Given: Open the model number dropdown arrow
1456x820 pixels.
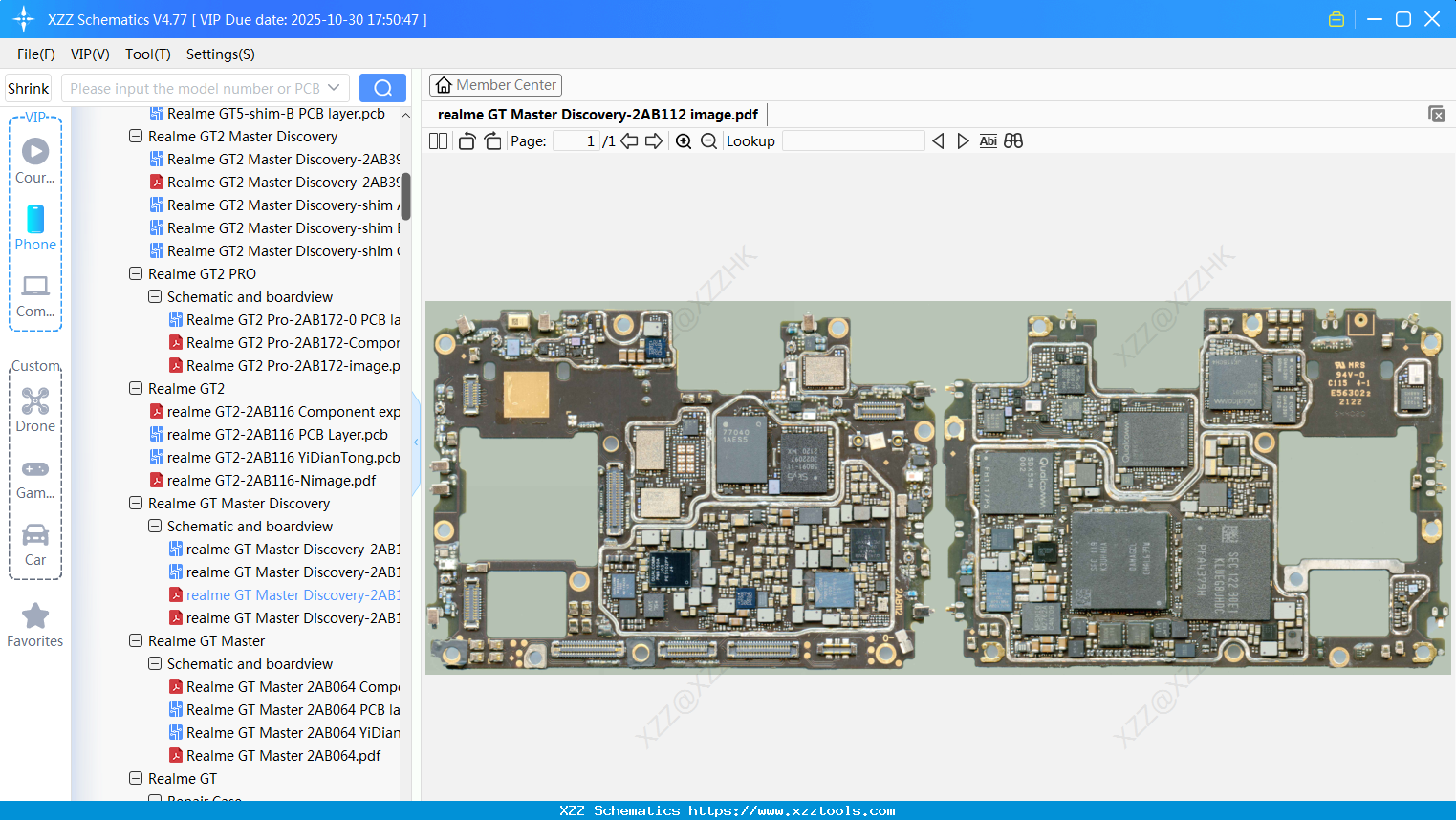Looking at the screenshot, I should click(x=334, y=88).
